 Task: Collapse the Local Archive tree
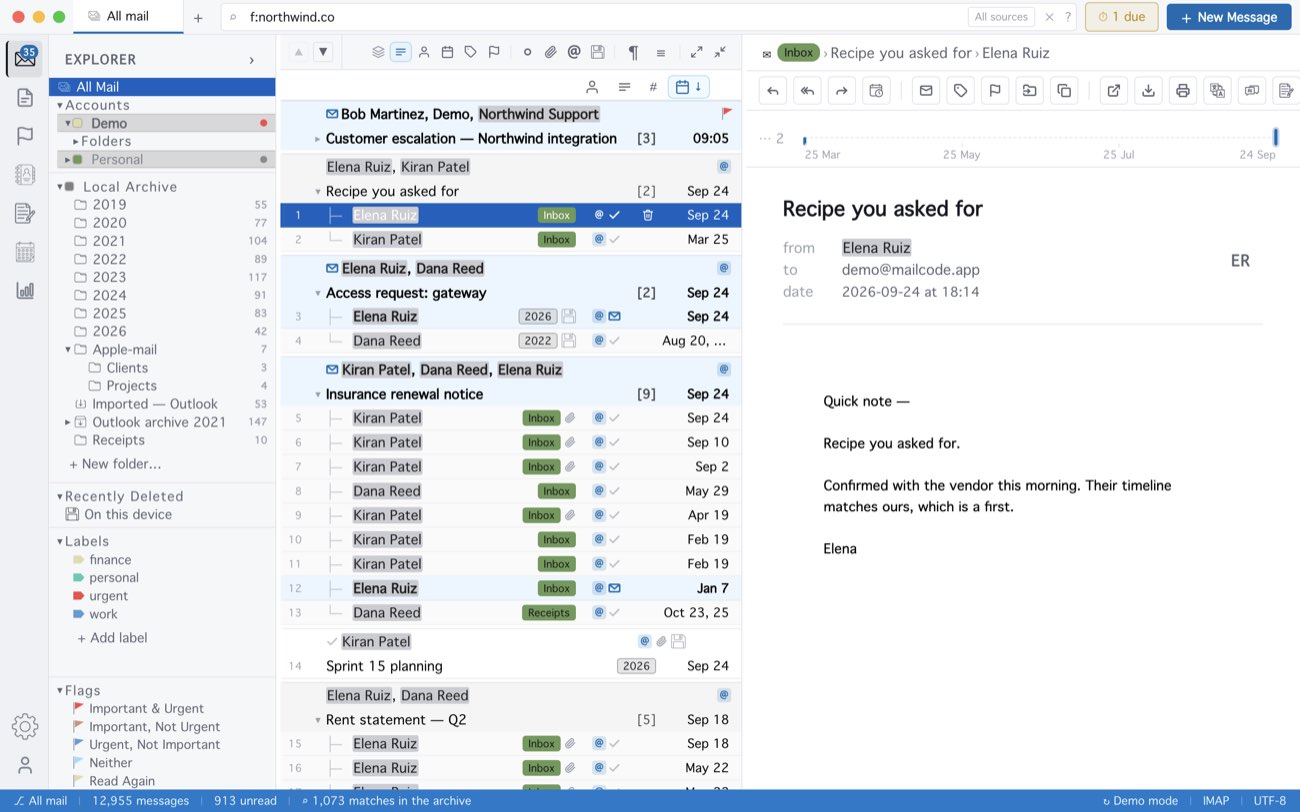(60, 187)
